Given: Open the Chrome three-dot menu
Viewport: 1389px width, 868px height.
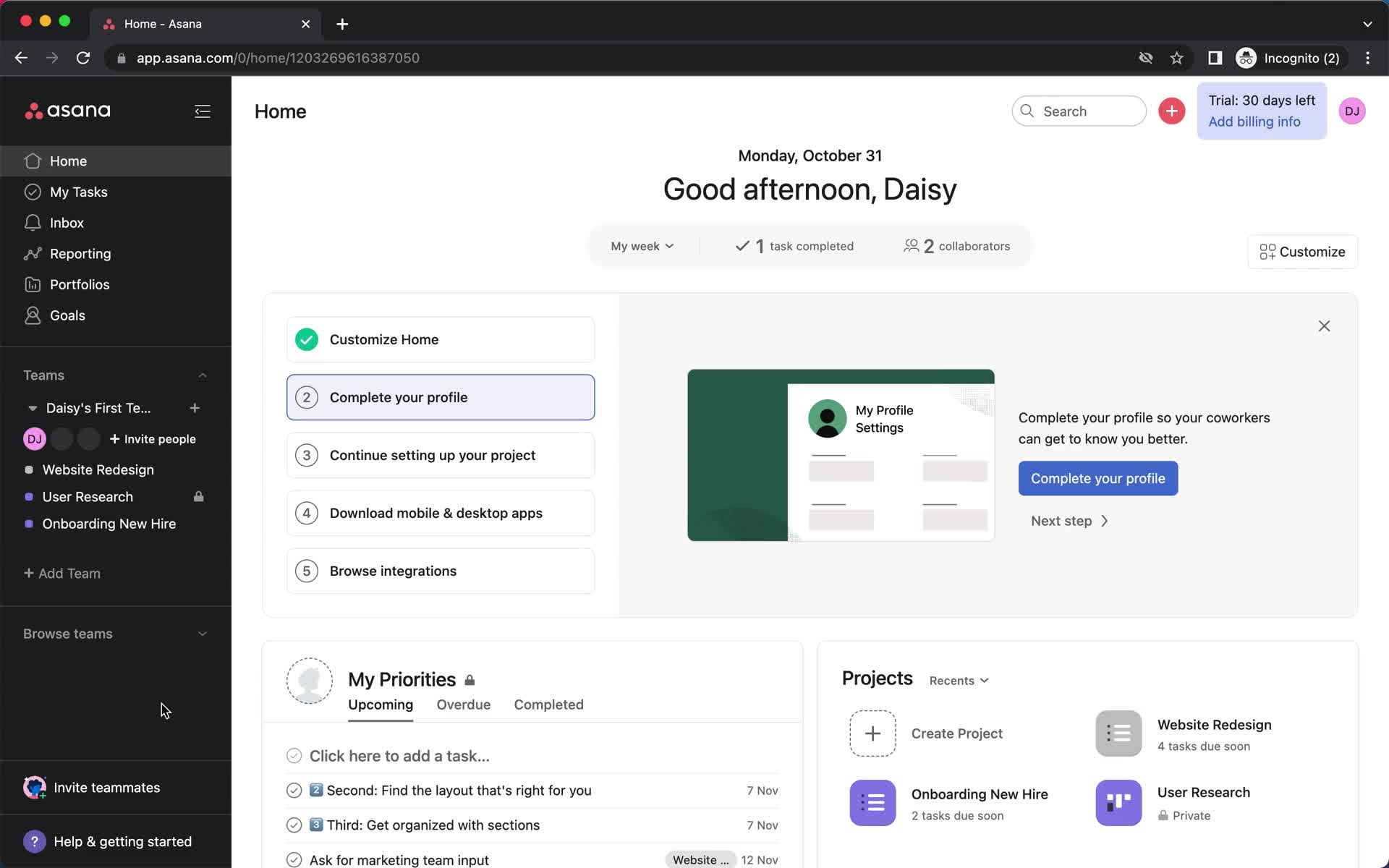Looking at the screenshot, I should [1367, 58].
